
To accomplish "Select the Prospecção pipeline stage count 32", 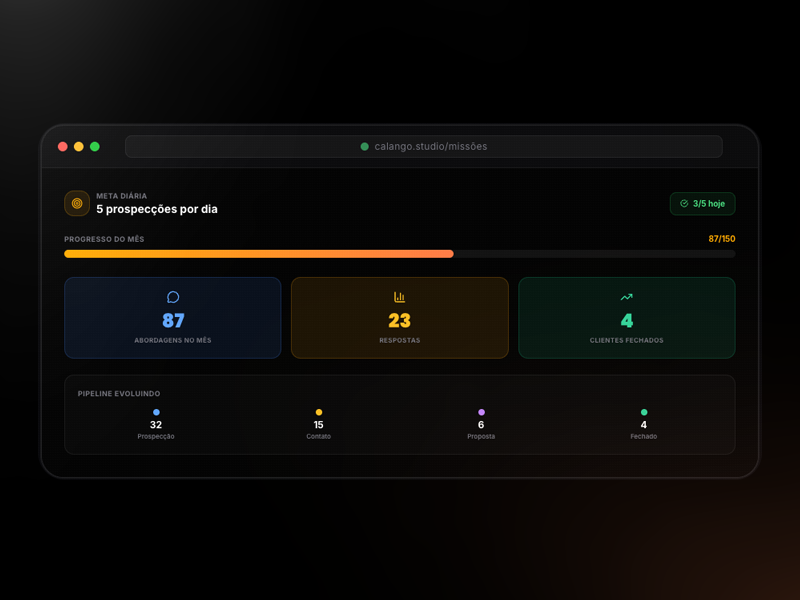I will coord(156,425).
